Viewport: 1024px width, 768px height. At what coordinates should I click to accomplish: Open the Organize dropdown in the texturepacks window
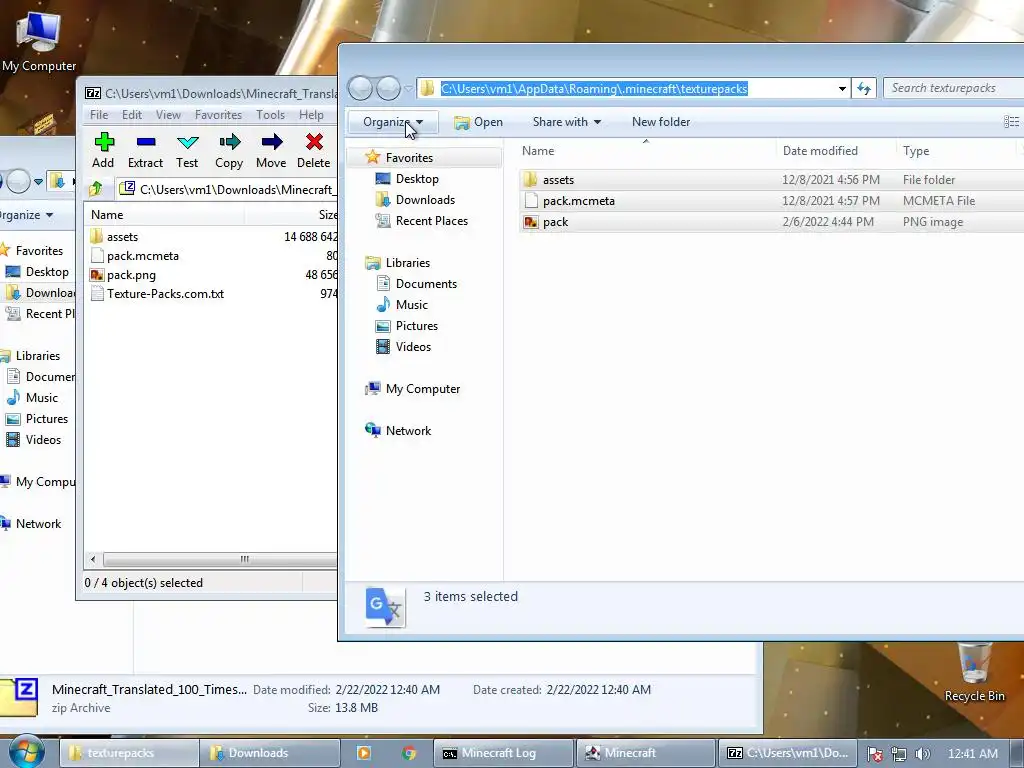pyautogui.click(x=392, y=122)
